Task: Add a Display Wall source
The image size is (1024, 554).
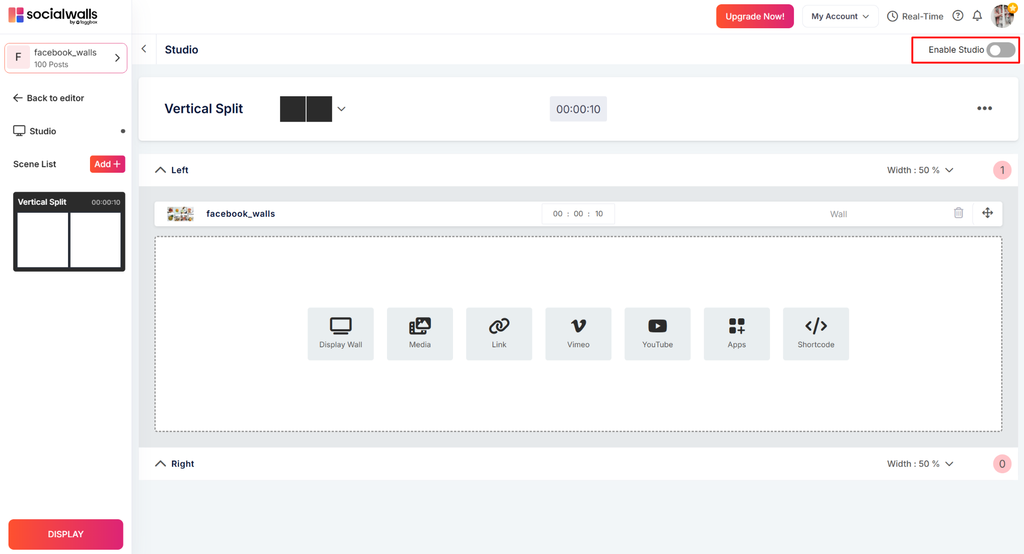Action: click(340, 333)
